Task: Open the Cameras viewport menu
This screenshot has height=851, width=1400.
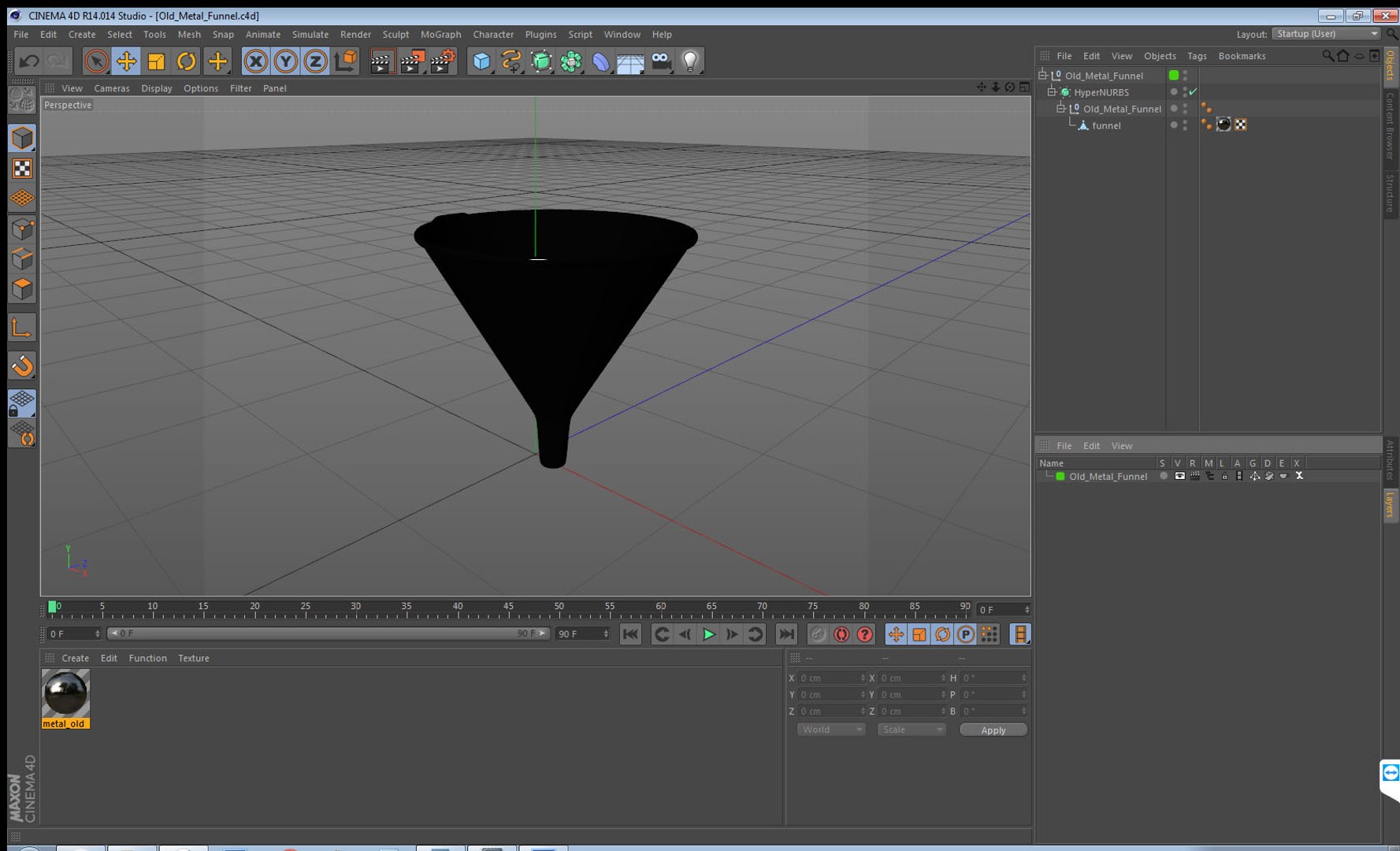Action: [x=112, y=88]
